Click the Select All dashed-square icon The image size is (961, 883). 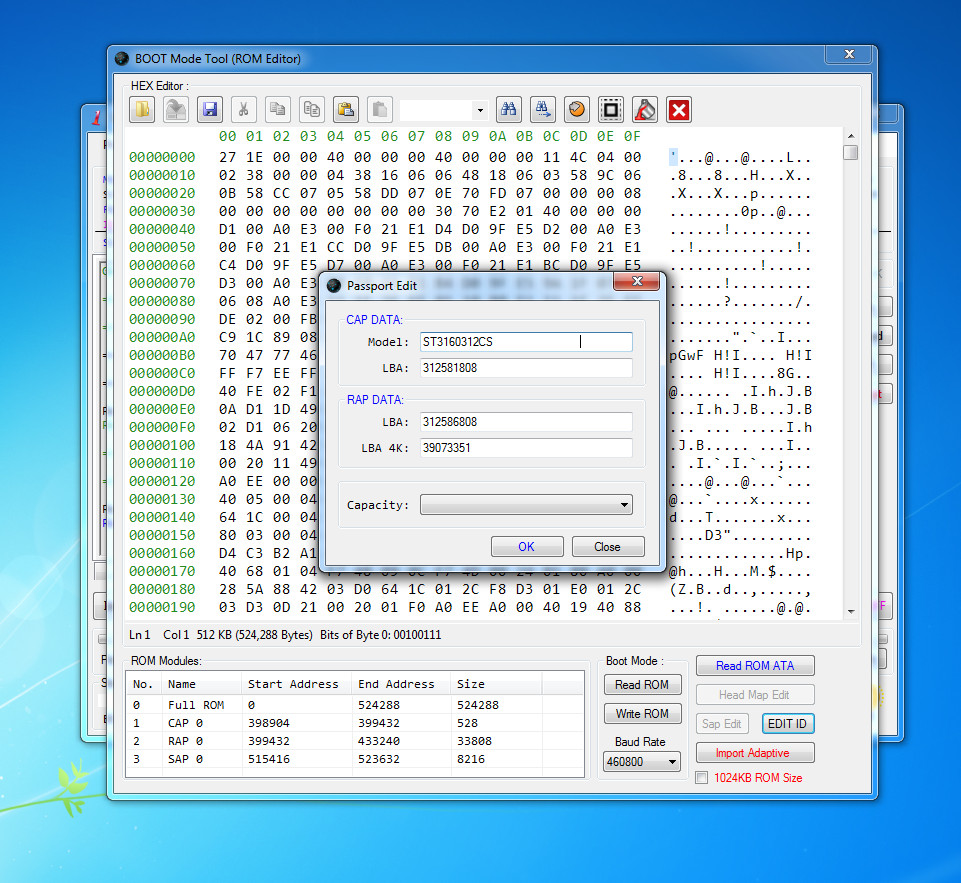(611, 110)
